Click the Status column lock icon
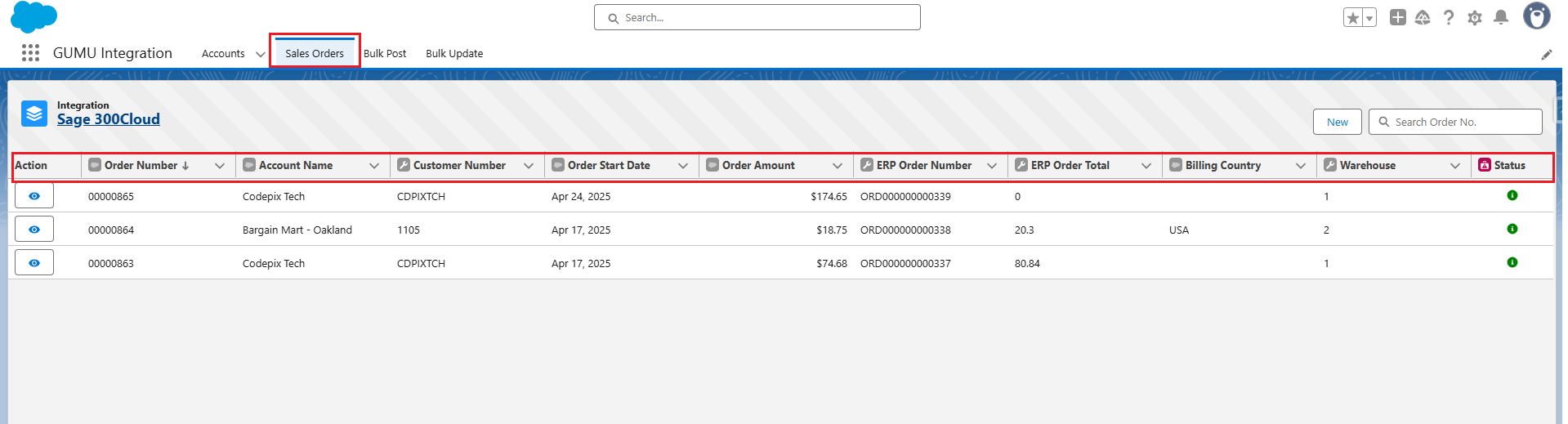Image resolution: width=1568 pixels, height=424 pixels. click(x=1485, y=165)
